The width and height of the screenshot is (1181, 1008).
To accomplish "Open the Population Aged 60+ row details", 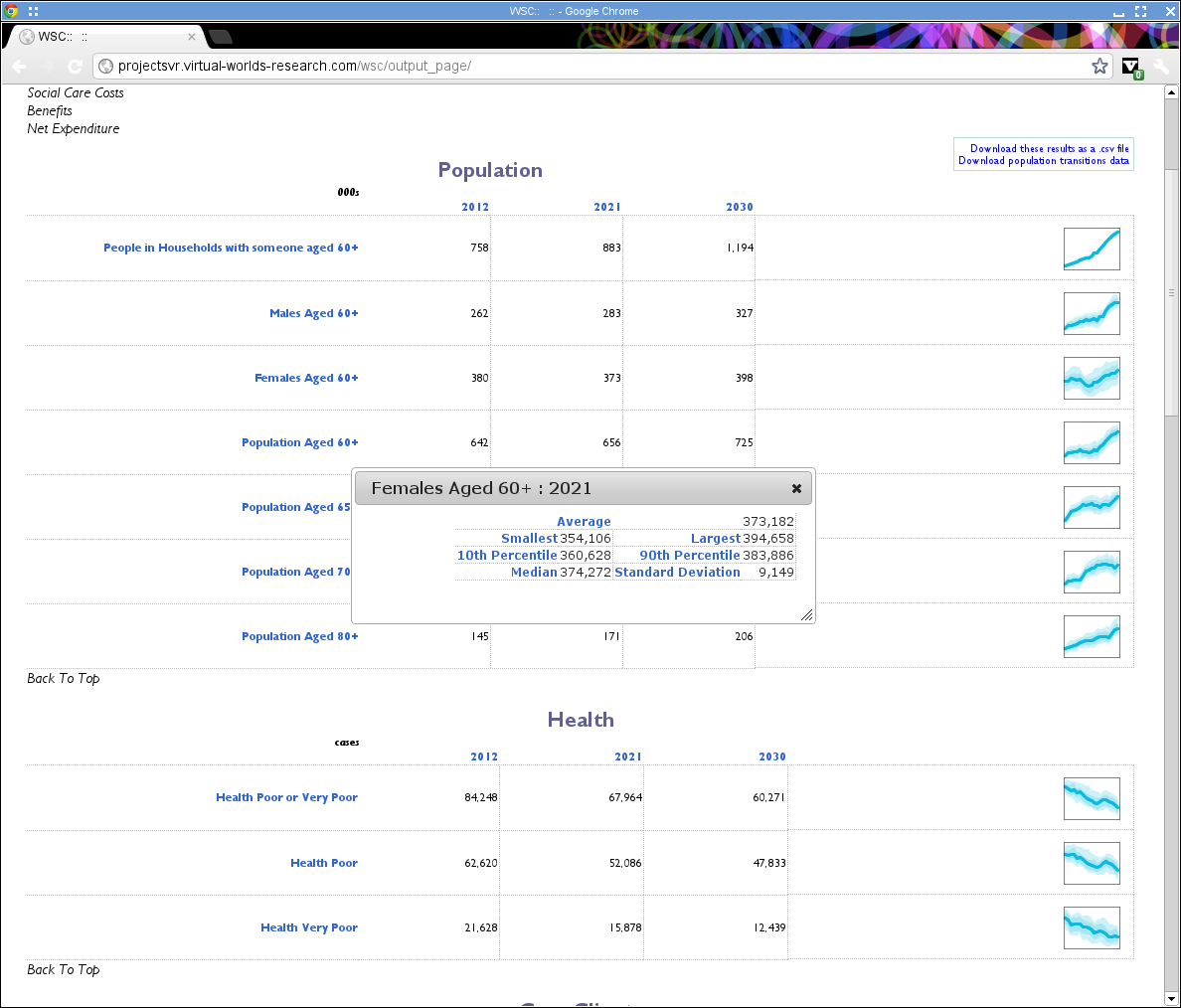I will [299, 442].
